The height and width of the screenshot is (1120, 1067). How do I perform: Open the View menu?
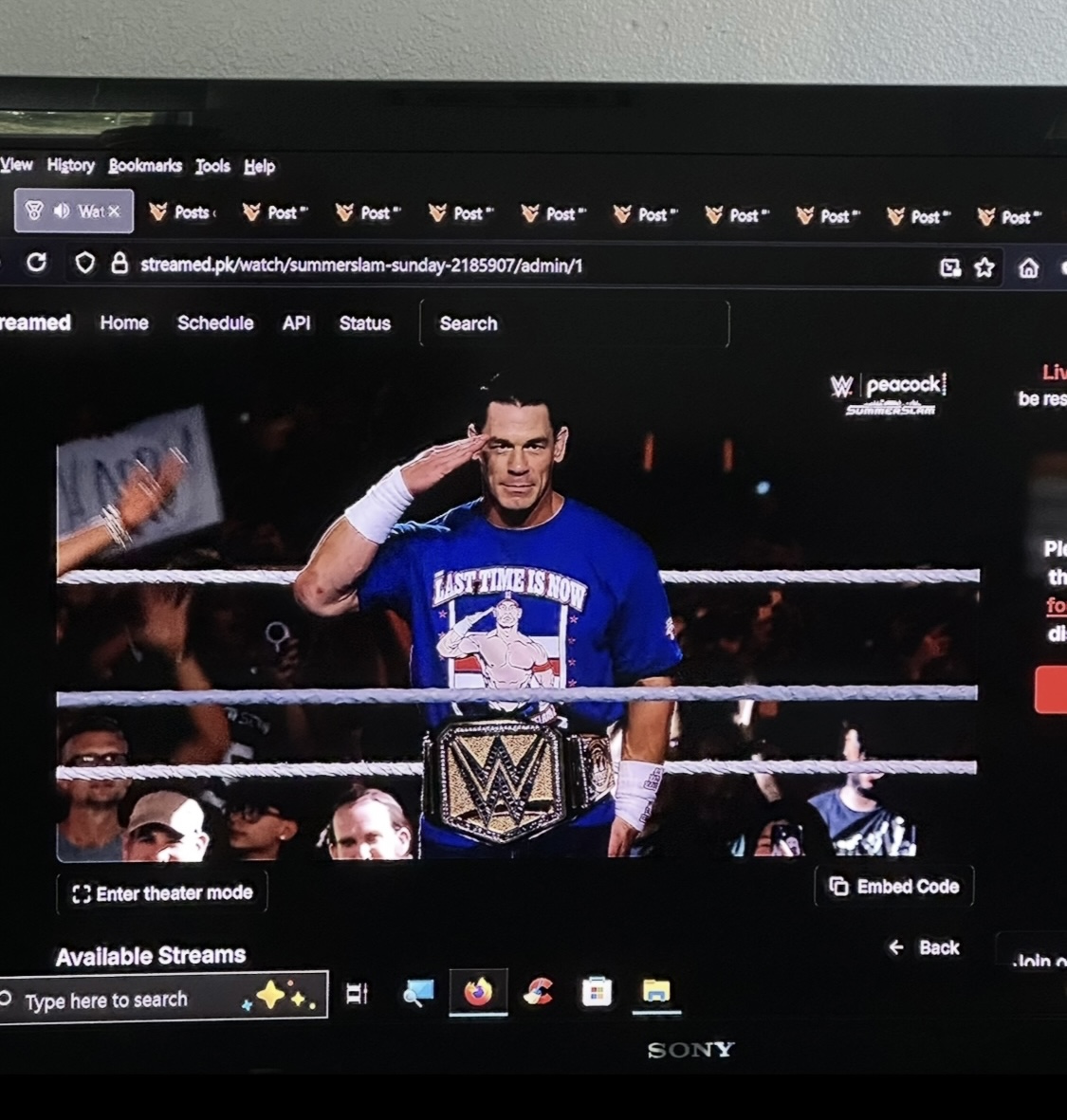[x=16, y=165]
